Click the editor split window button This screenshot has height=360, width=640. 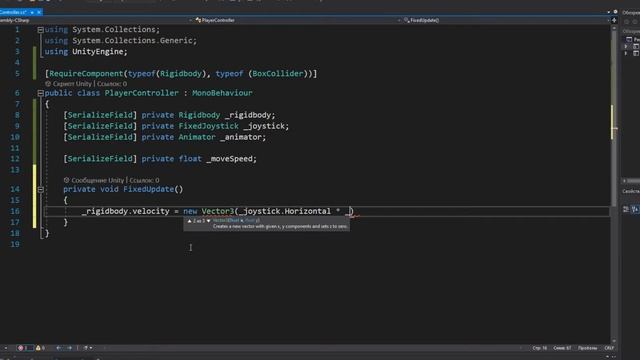pos(614,20)
